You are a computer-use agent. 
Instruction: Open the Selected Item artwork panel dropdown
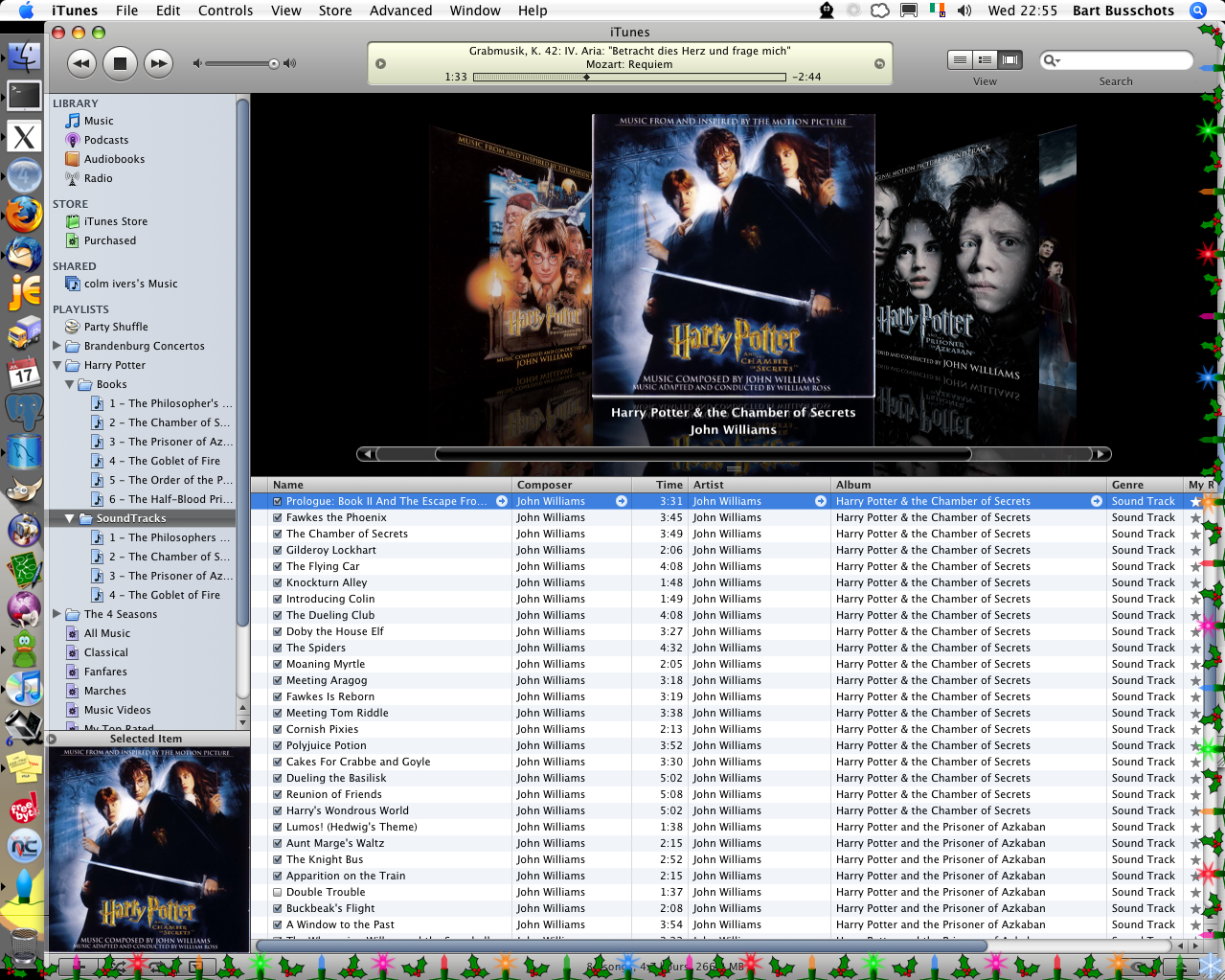52,739
